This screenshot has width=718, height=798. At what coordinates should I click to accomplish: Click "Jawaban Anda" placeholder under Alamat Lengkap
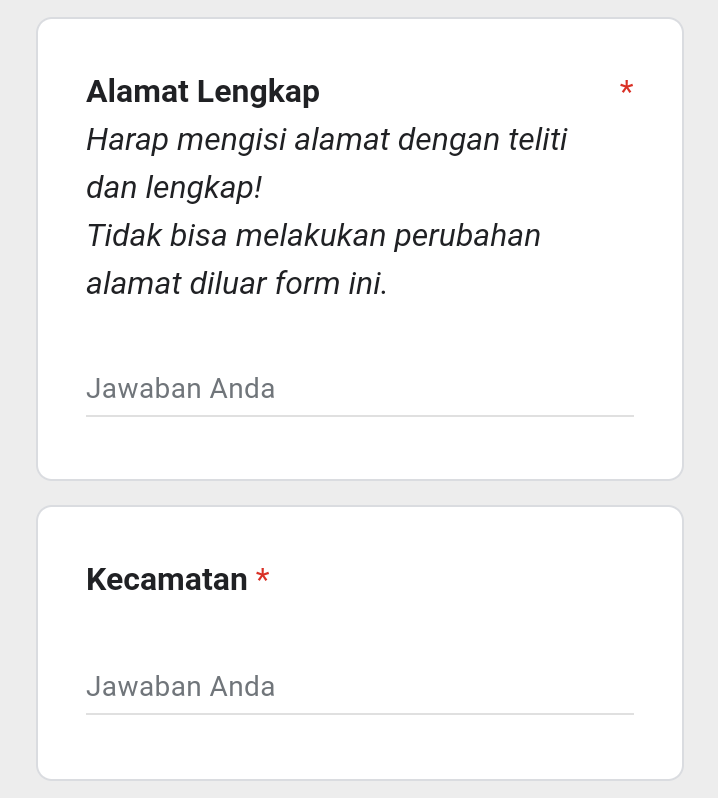tap(181, 389)
